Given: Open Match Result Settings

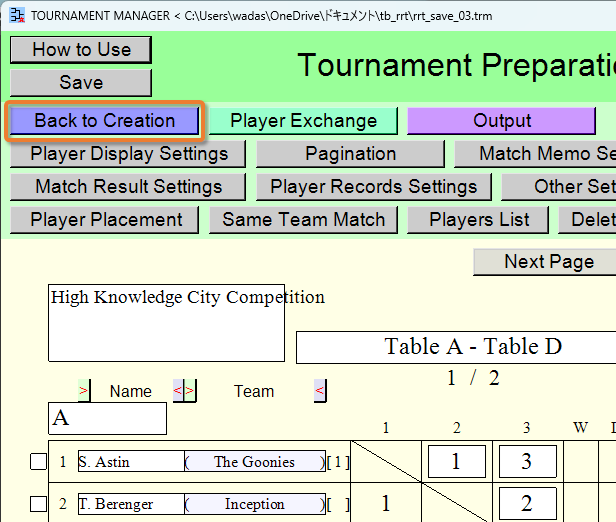Looking at the screenshot, I should point(128,187).
